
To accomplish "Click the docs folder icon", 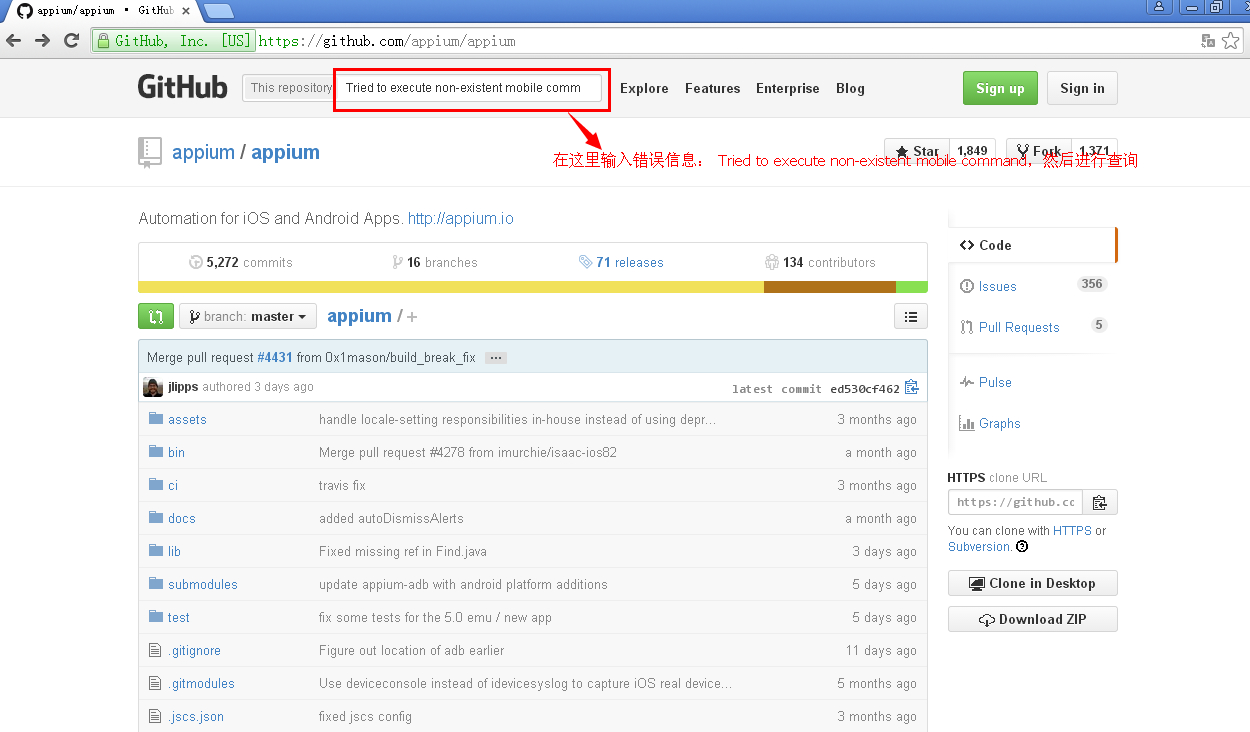I will pos(155,518).
